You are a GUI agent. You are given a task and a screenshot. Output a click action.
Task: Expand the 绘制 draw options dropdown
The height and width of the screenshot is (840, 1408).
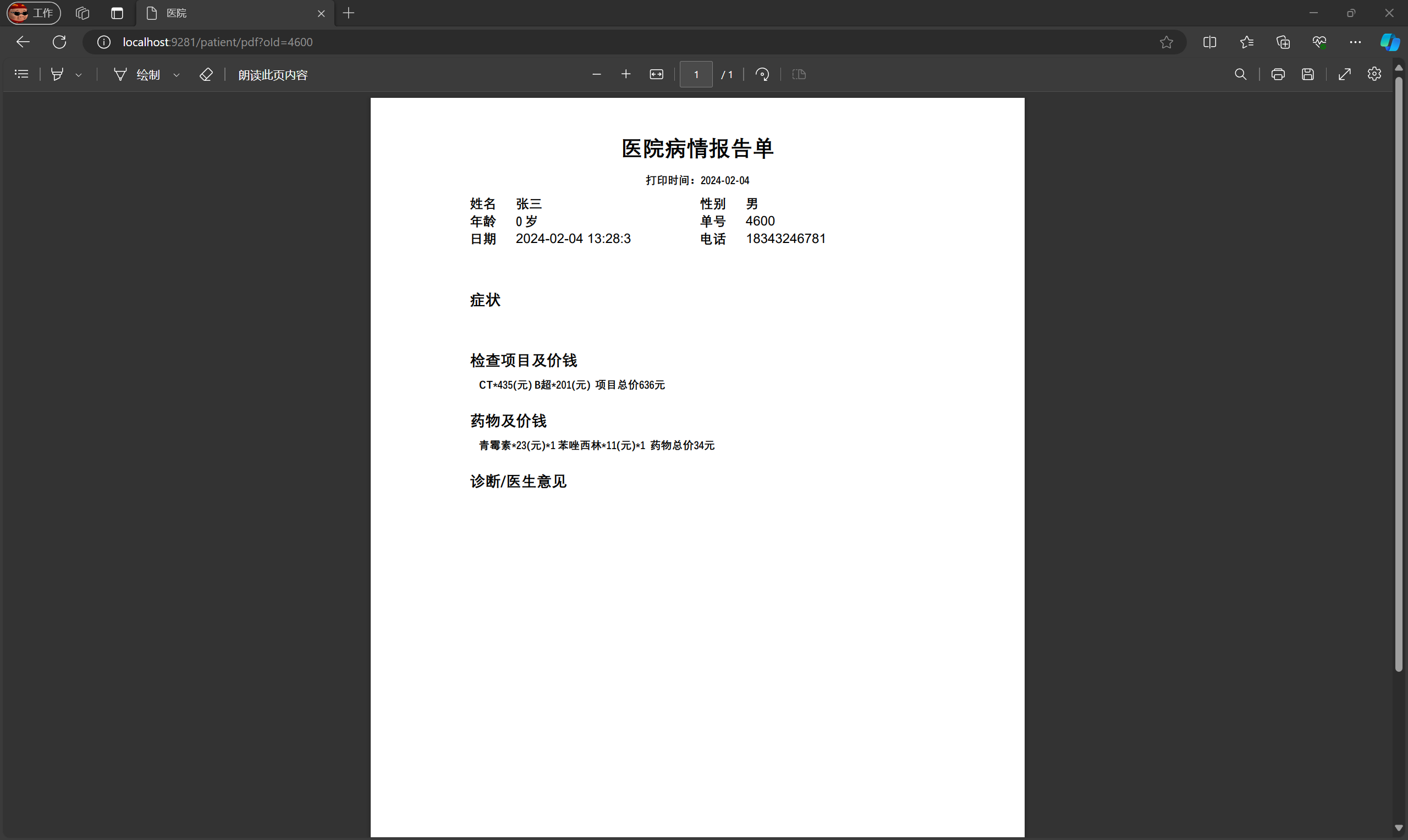[x=177, y=75]
